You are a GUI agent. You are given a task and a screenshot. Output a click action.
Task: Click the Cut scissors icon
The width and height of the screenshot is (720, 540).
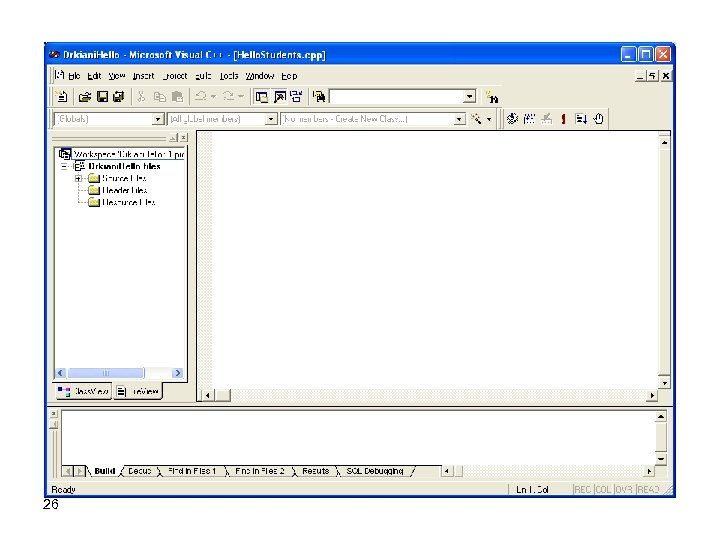(141, 97)
